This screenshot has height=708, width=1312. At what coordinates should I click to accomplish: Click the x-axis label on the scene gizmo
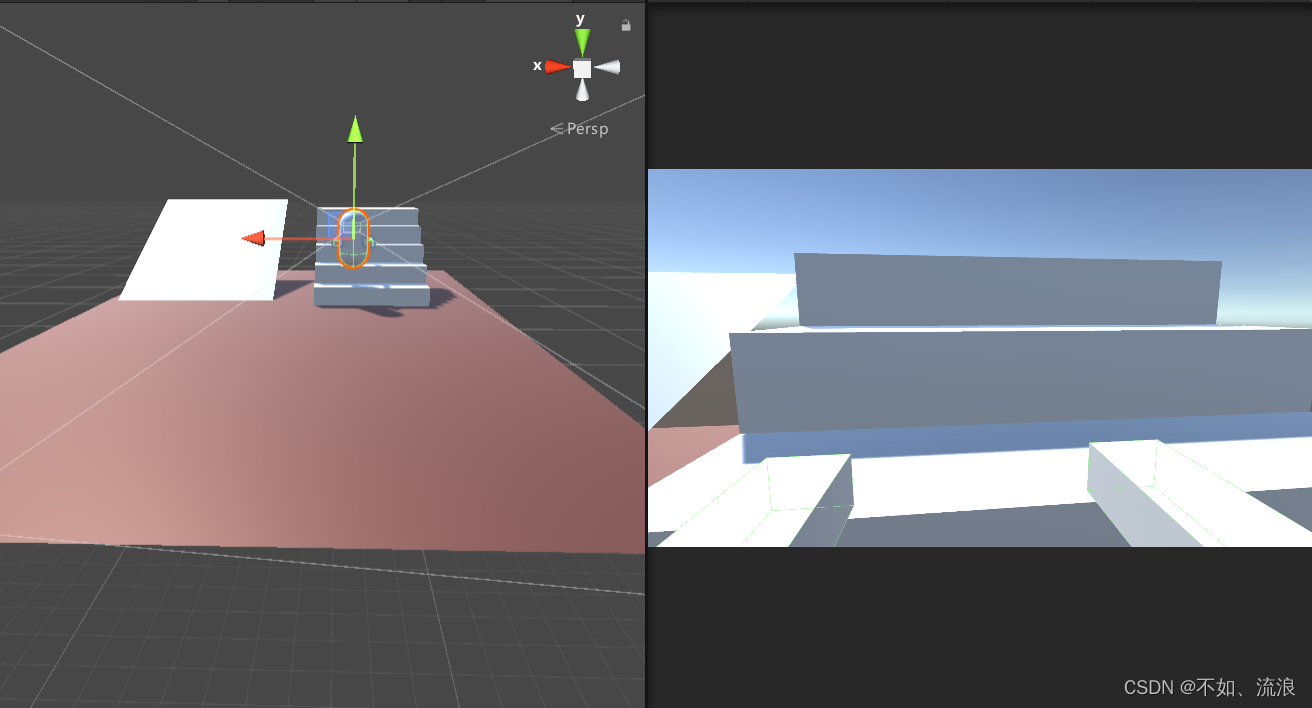click(x=538, y=64)
